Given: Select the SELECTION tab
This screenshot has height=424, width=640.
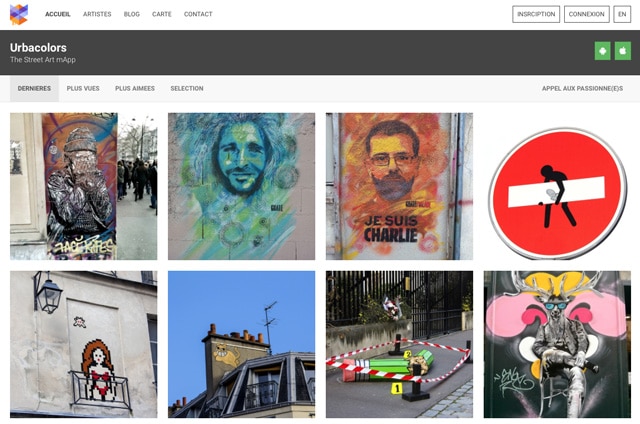Looking at the screenshot, I should click(x=187, y=89).
